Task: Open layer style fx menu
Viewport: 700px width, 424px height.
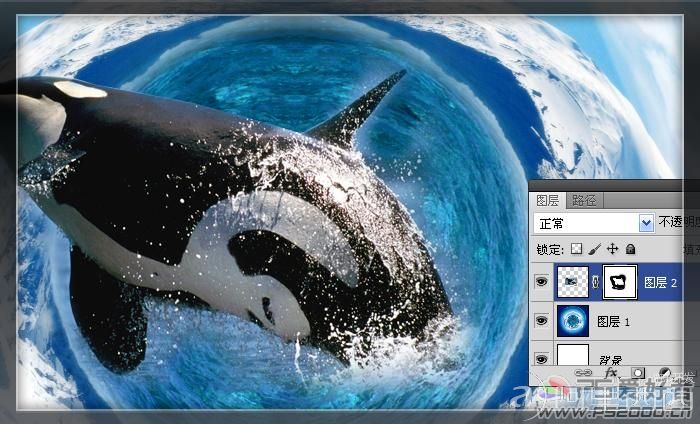Action: click(611, 373)
